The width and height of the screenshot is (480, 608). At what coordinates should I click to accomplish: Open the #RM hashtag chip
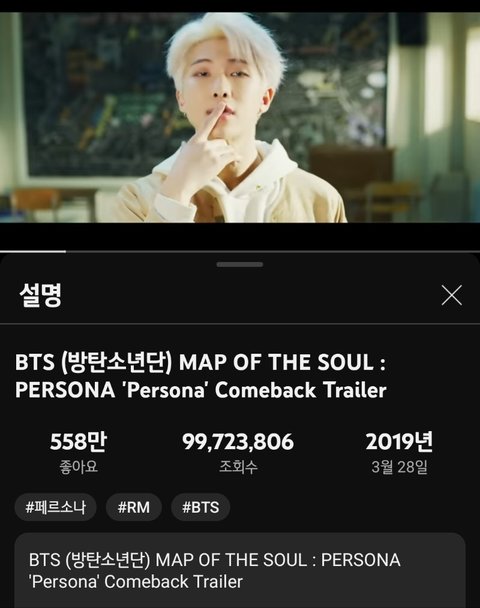pos(134,507)
